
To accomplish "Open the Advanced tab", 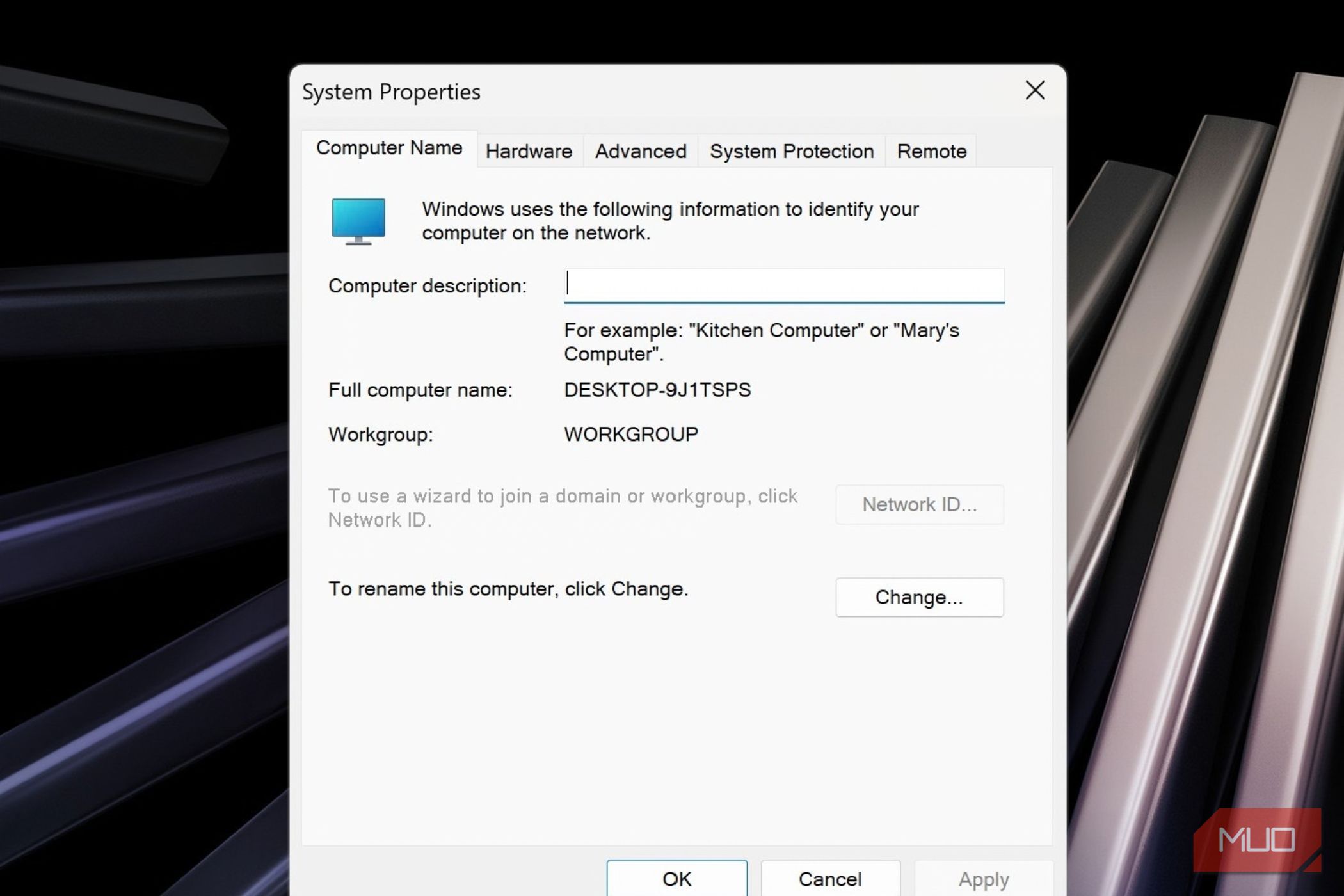I will tap(641, 151).
